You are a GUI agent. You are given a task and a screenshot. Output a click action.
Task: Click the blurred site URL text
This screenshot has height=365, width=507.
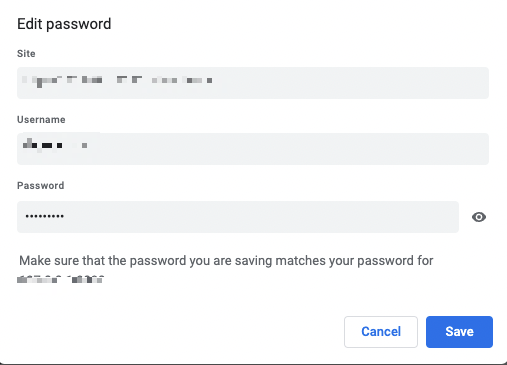[x=117, y=80]
